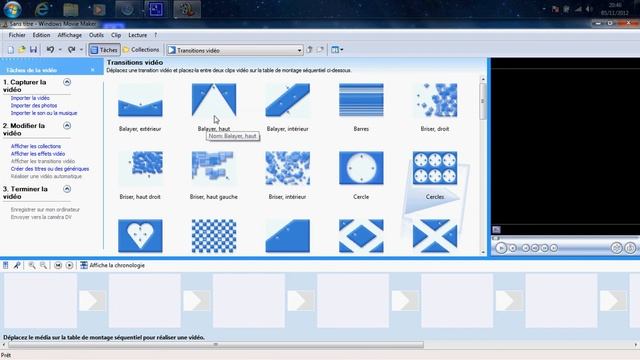Click Importer la vidéo link
Screen dimensions: 640x360
30,98
